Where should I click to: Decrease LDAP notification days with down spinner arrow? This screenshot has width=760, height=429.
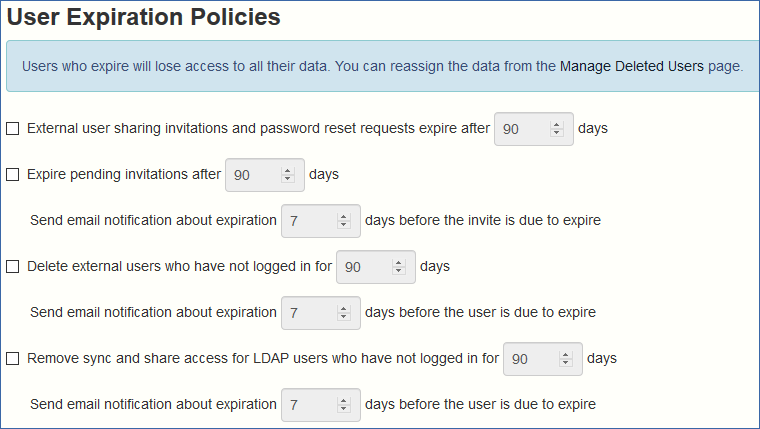tap(344, 409)
